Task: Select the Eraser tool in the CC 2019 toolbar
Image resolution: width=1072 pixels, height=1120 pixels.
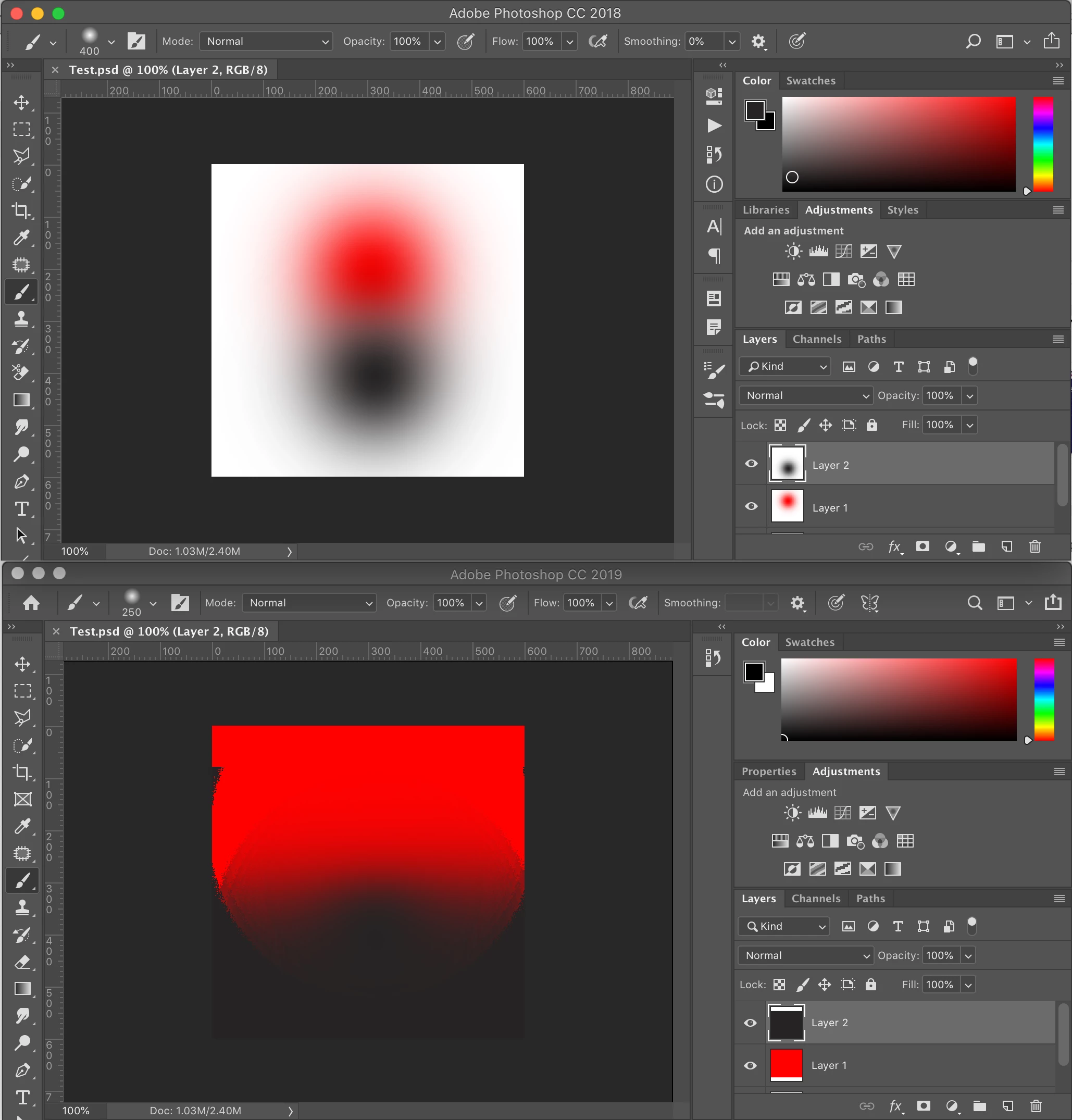Action: (x=22, y=962)
